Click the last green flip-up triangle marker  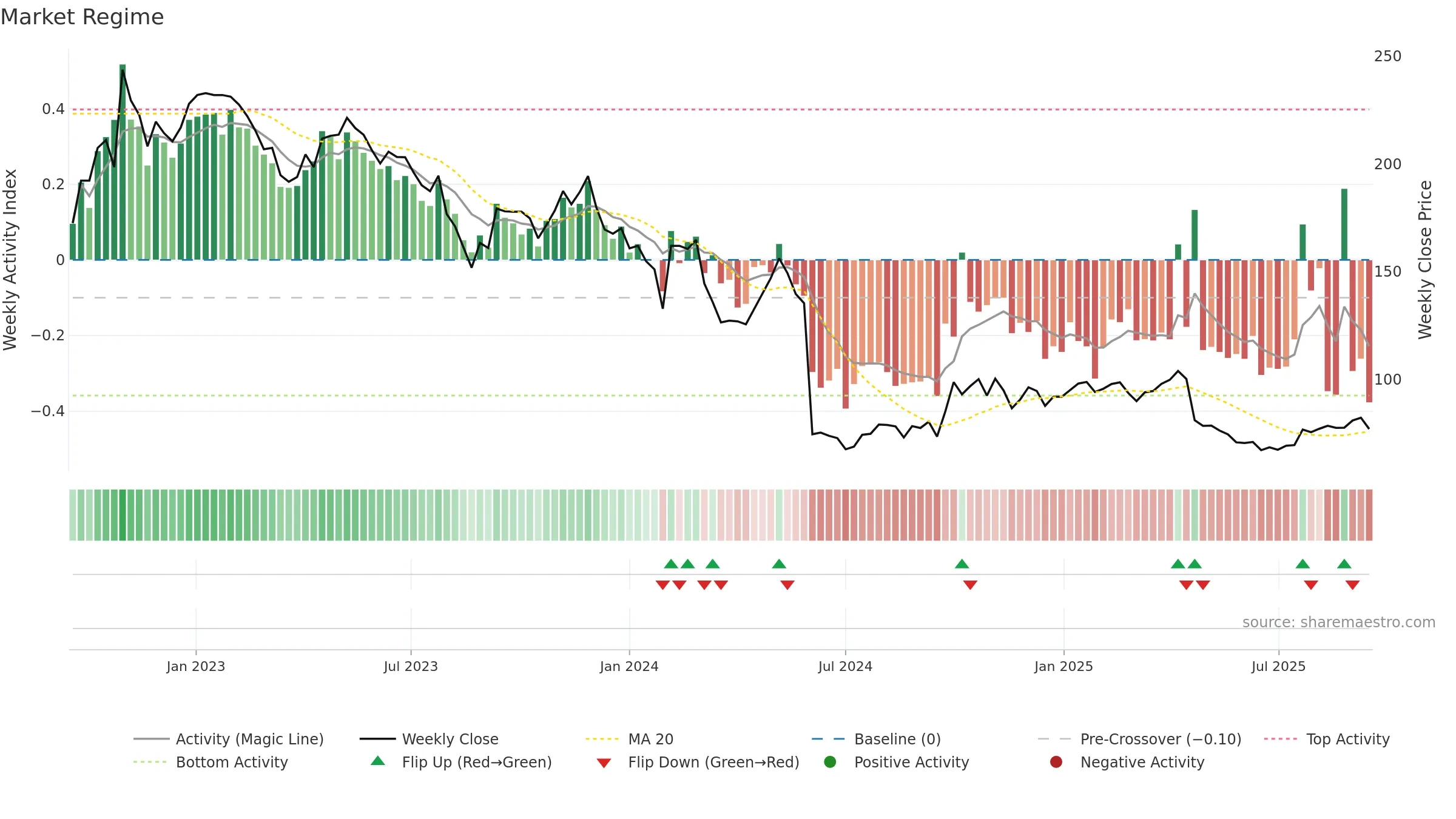pyautogui.click(x=1344, y=564)
